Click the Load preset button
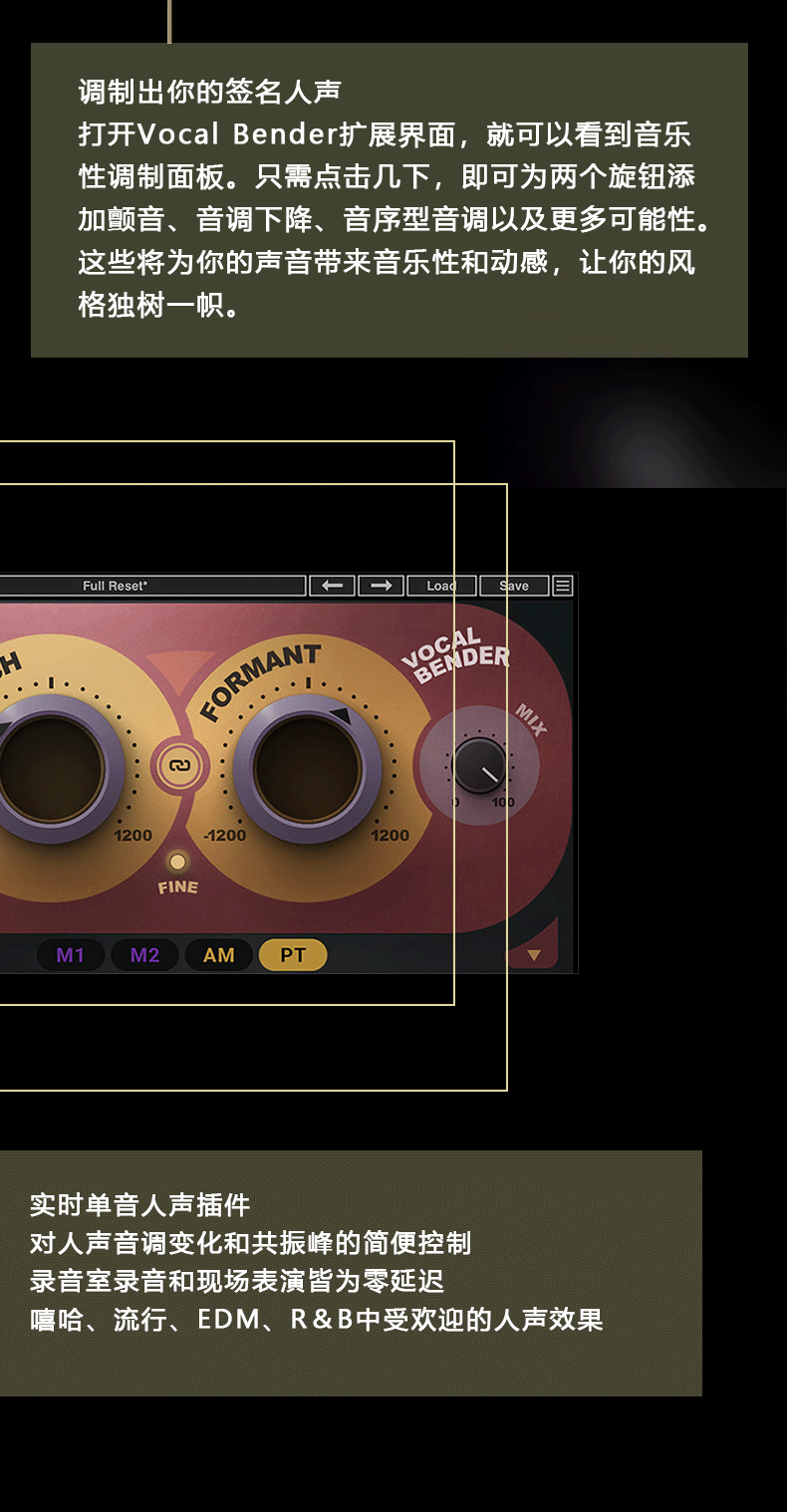This screenshot has width=787, height=1512. tap(441, 586)
